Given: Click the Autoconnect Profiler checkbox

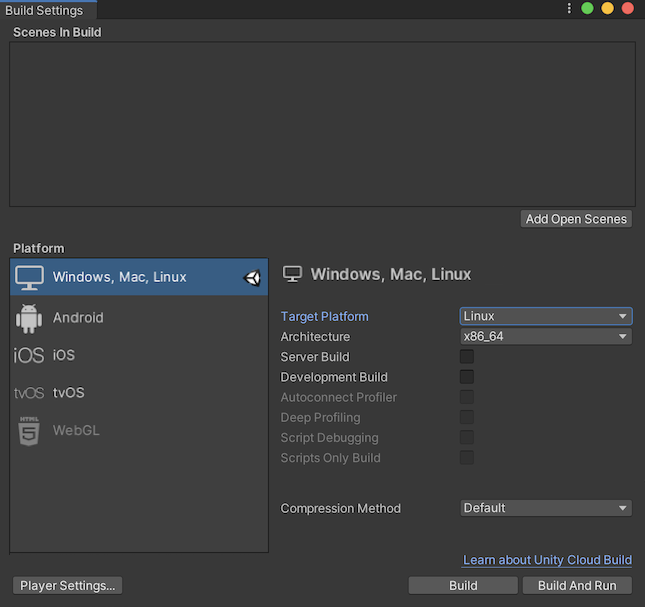Looking at the screenshot, I should point(467,397).
